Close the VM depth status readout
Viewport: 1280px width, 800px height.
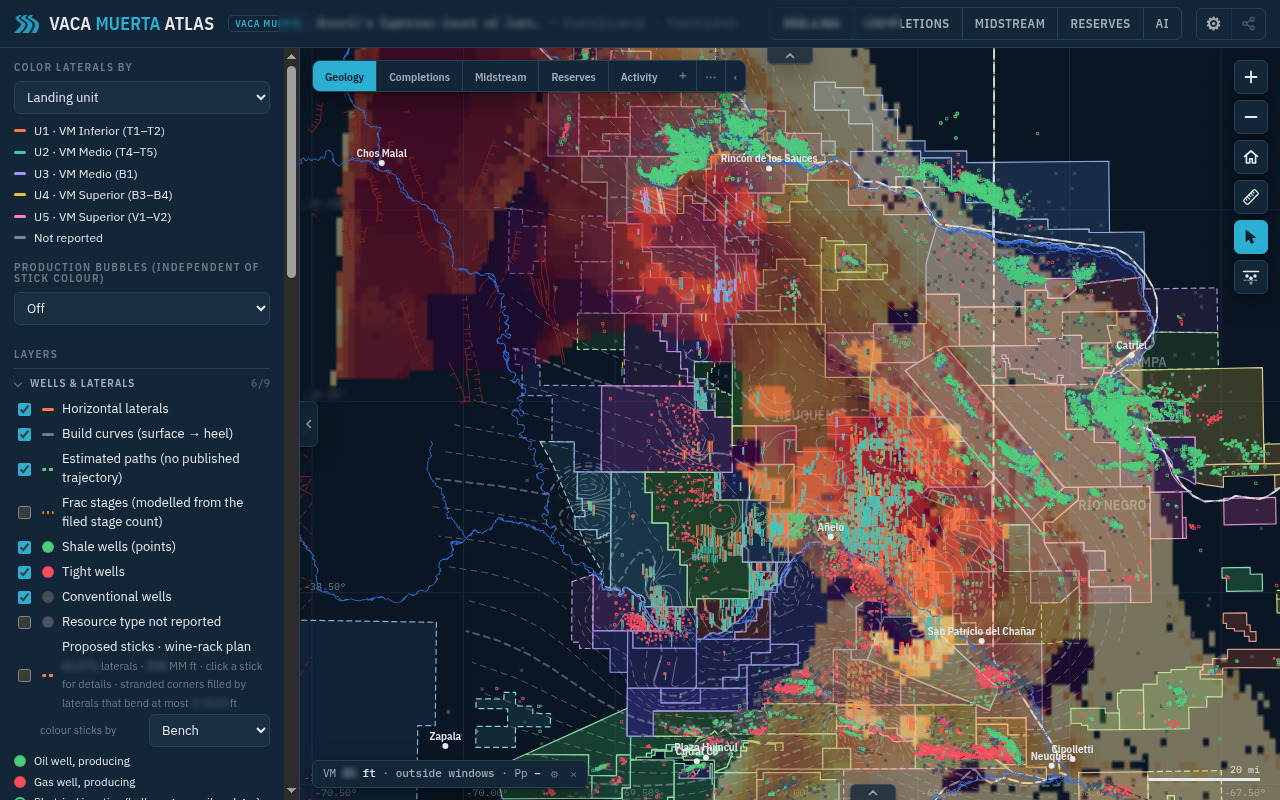click(573, 774)
